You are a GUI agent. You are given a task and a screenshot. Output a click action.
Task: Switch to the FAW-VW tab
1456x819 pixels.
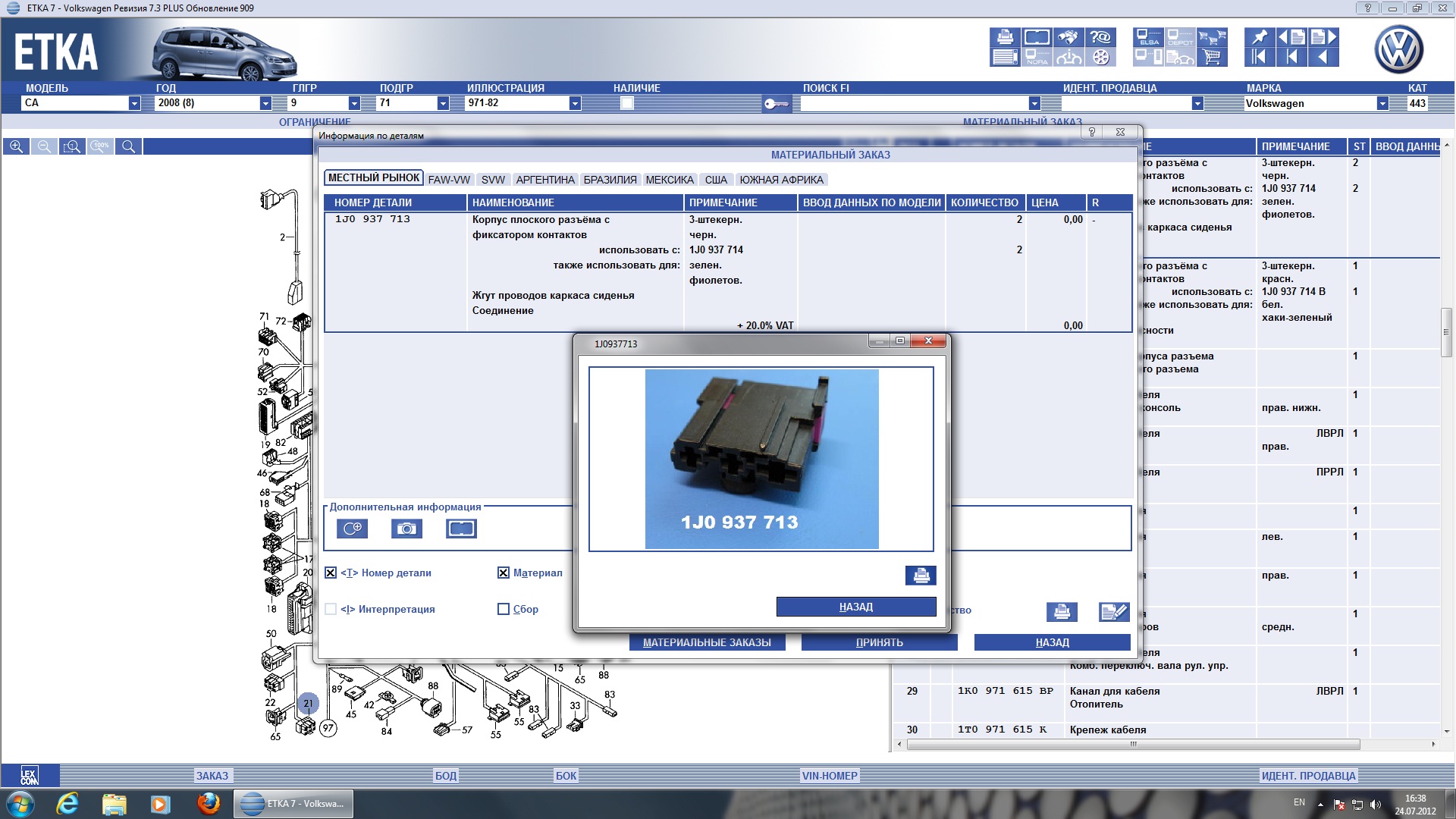(449, 180)
